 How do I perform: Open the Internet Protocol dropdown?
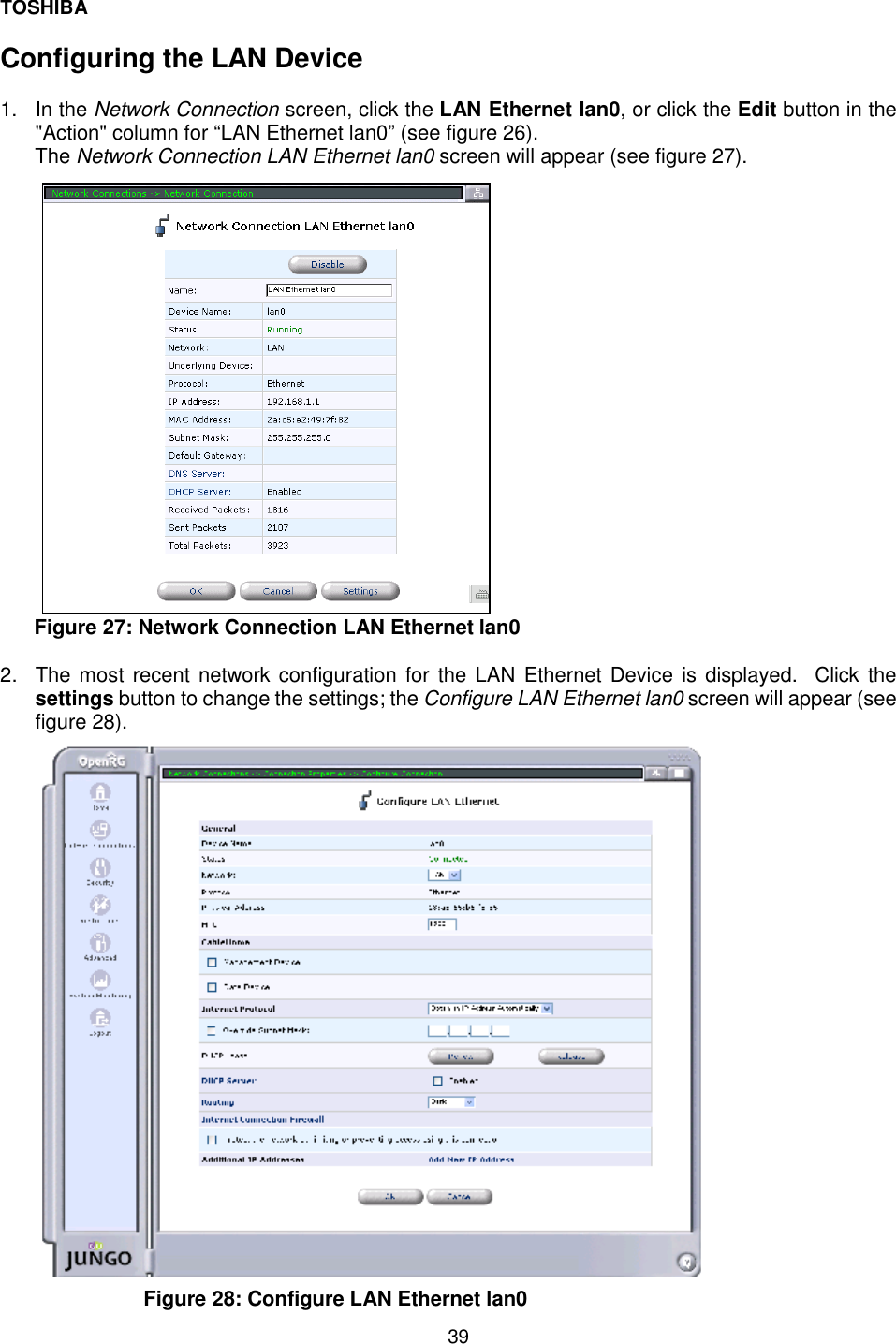click(488, 1009)
